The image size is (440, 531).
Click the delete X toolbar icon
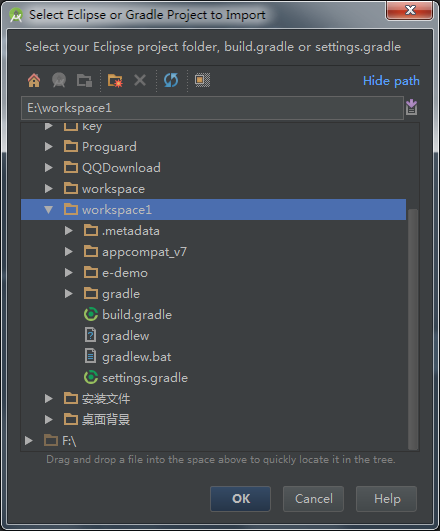pos(140,81)
